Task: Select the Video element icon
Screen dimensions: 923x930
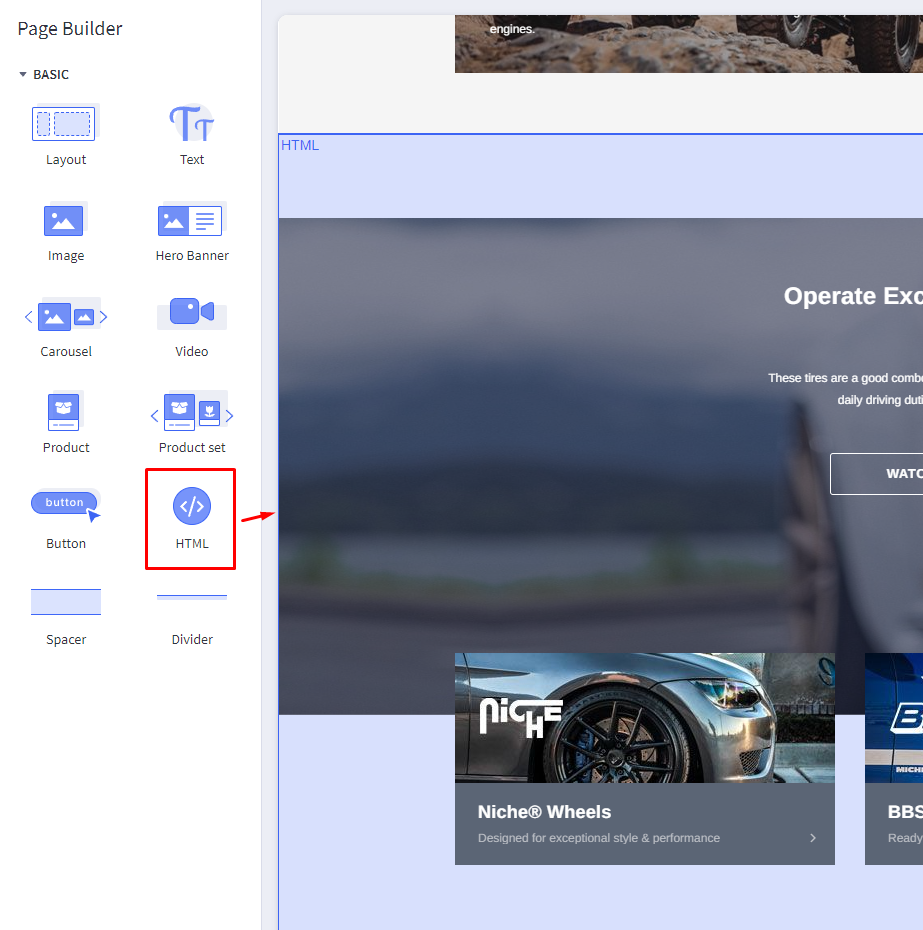Action: click(192, 313)
